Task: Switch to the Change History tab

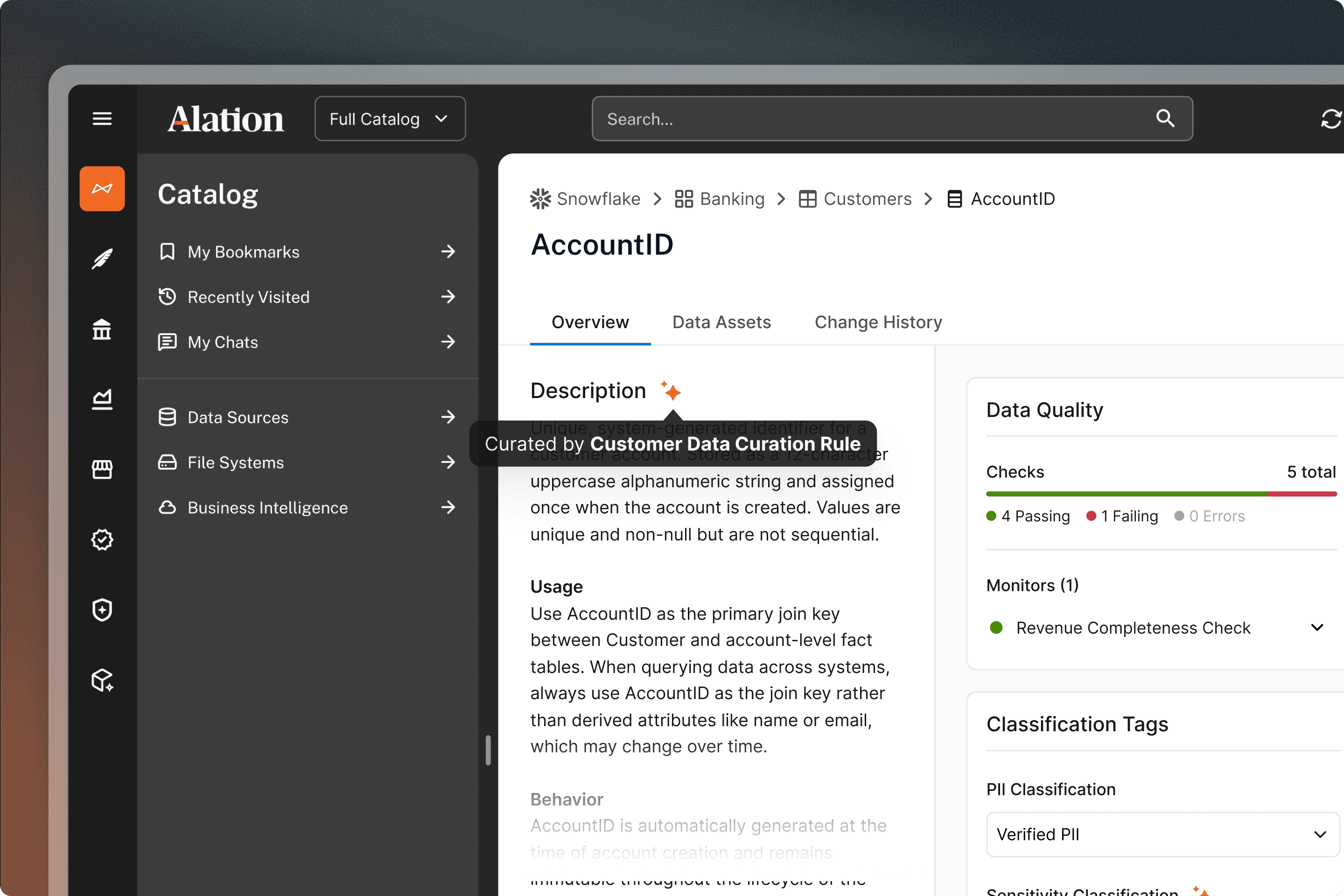Action: click(878, 322)
